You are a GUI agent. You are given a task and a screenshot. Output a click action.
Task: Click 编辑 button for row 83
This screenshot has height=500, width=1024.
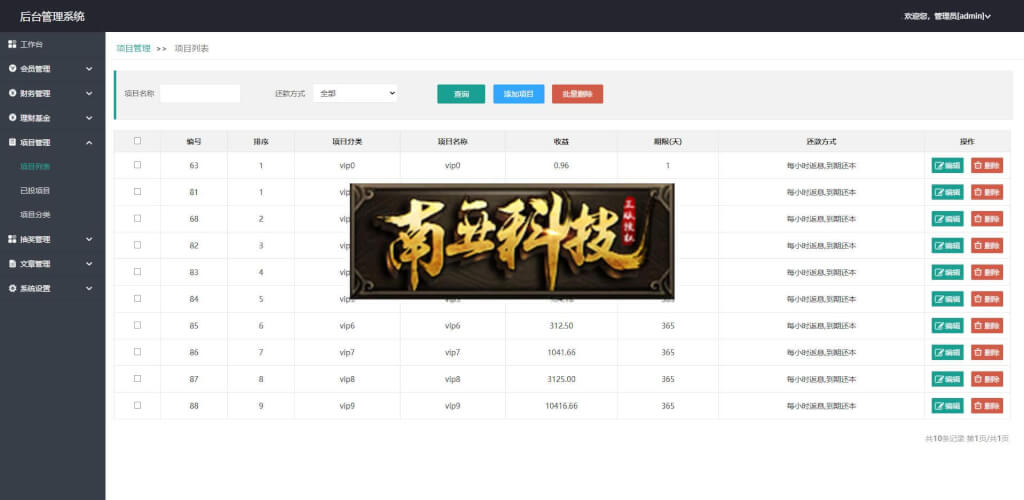coord(947,272)
